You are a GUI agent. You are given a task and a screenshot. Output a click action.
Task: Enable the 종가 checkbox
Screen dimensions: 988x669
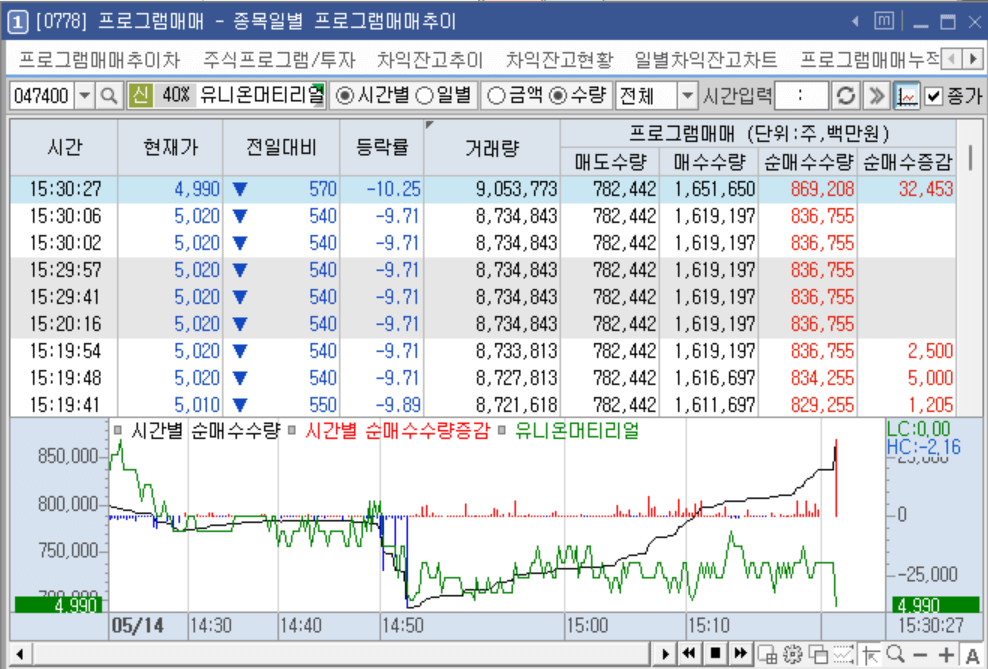click(x=934, y=92)
